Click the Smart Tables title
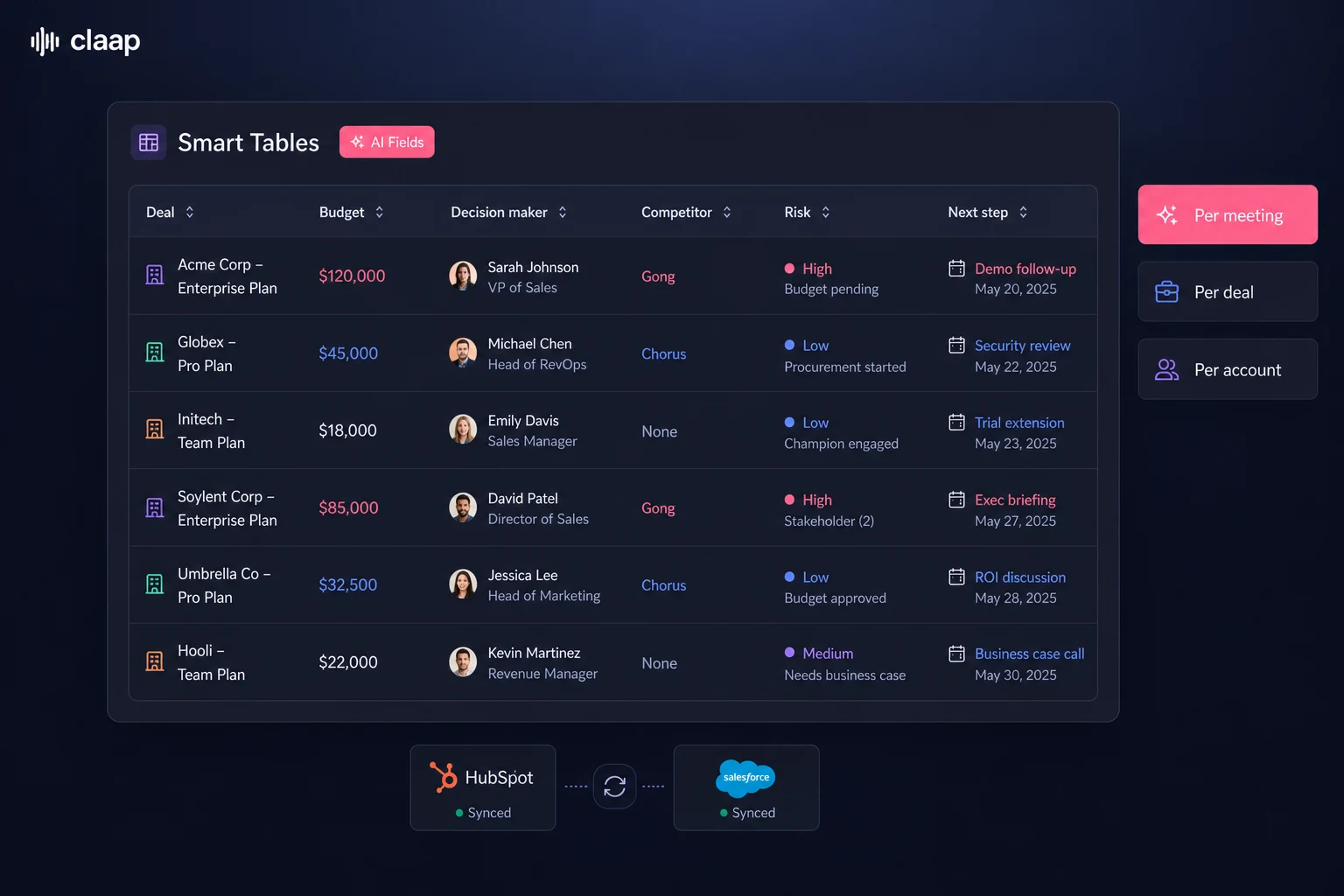The width and height of the screenshot is (1344, 896). 248,142
